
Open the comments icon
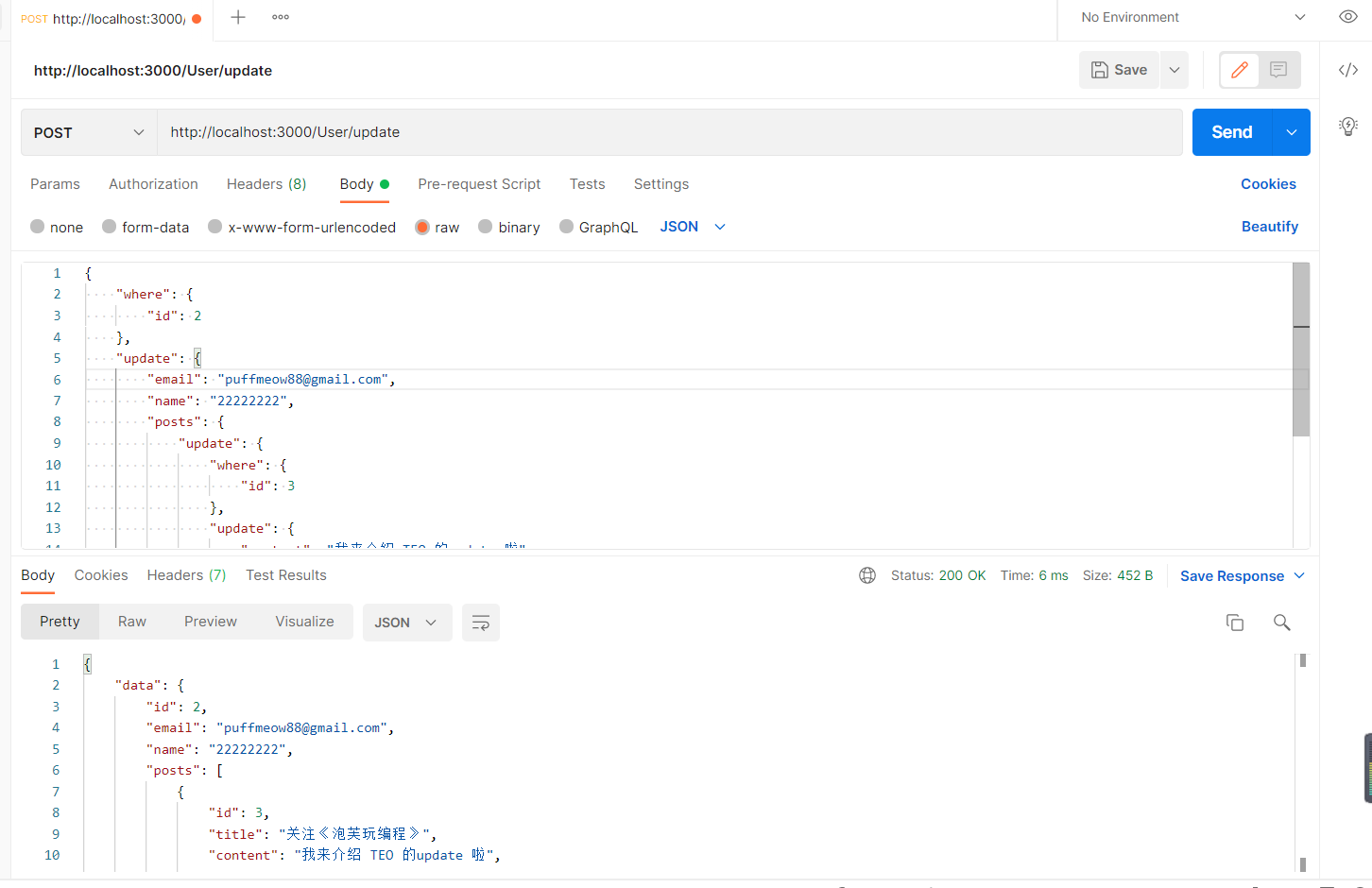click(1278, 70)
